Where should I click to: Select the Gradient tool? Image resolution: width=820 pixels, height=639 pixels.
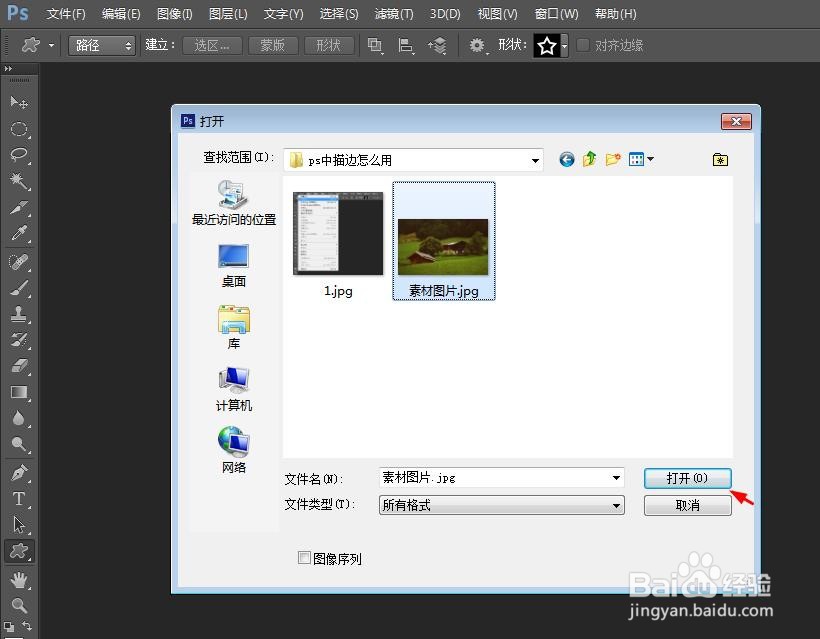19,392
